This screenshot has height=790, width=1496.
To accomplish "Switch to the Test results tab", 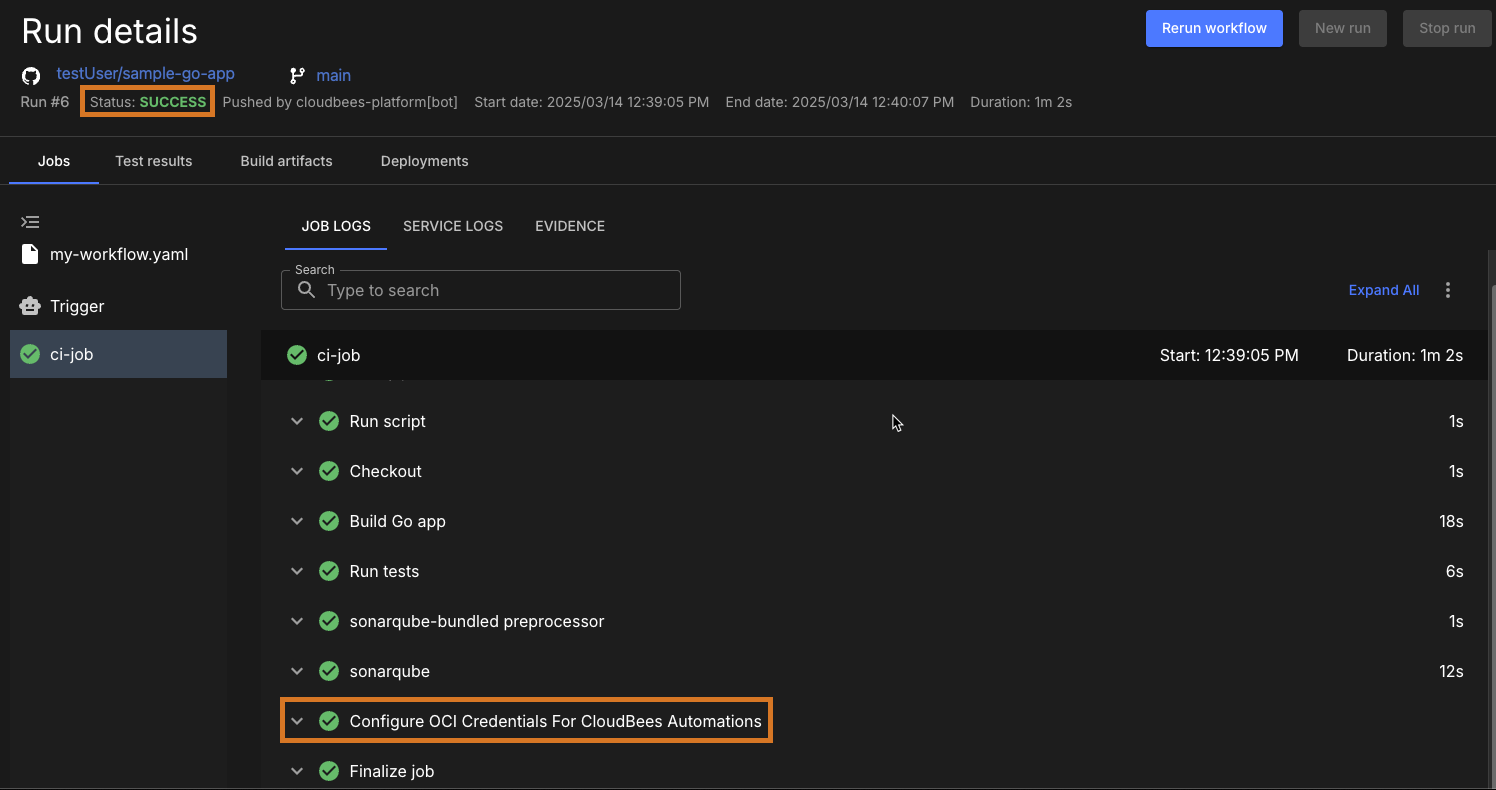I will coord(153,161).
